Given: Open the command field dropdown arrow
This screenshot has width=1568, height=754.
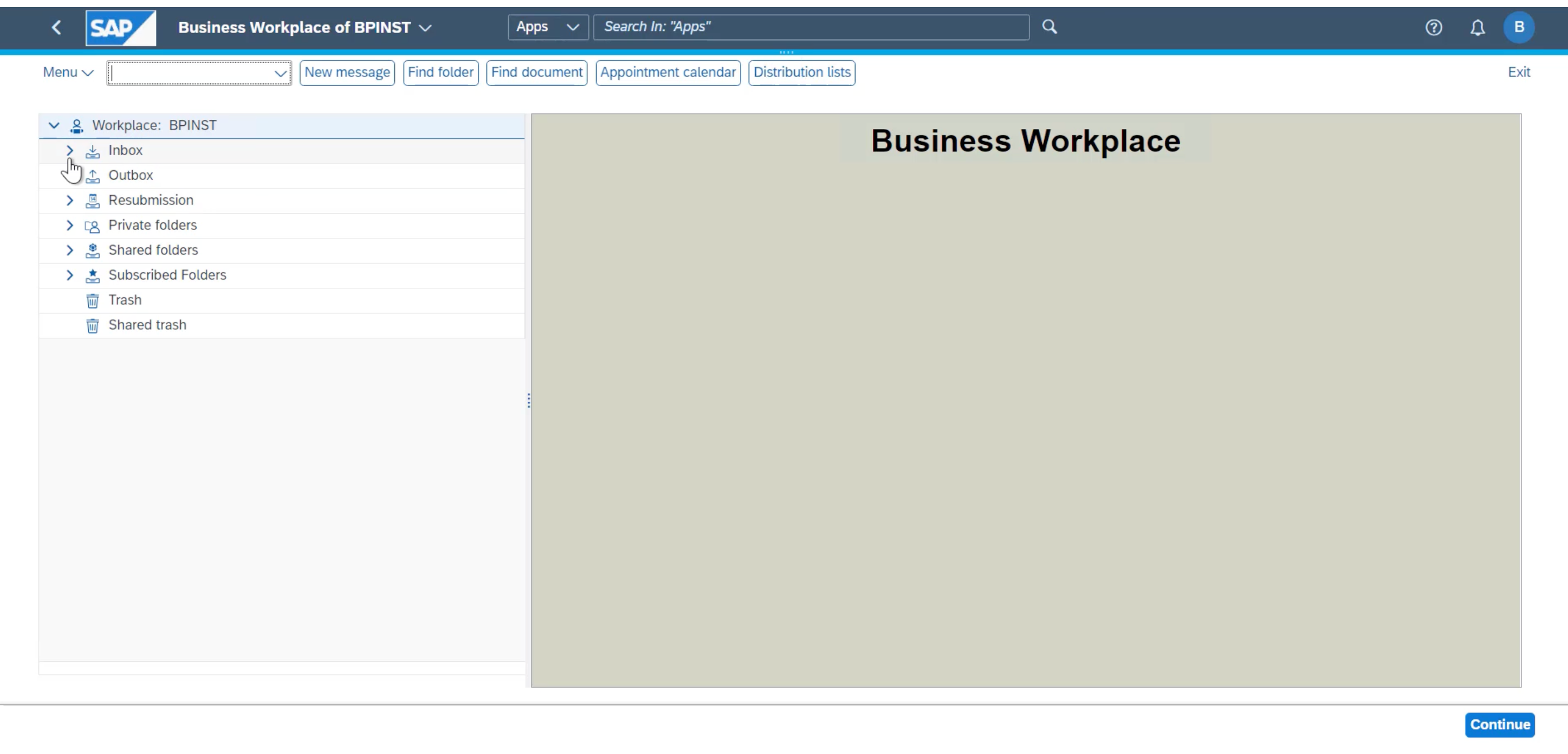Looking at the screenshot, I should [x=280, y=73].
